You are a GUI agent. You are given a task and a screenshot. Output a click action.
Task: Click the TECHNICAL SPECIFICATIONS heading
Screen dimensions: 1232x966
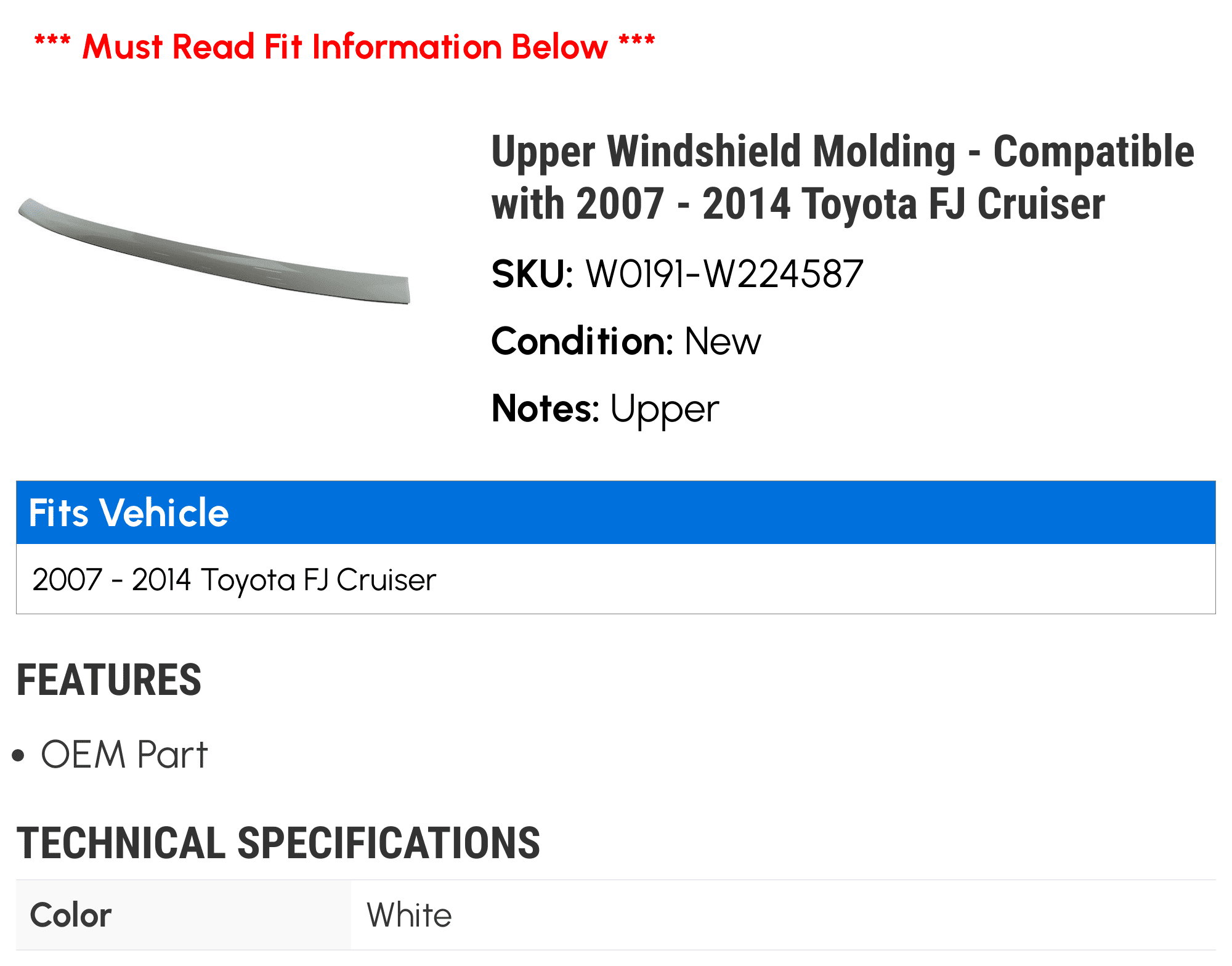coord(278,843)
